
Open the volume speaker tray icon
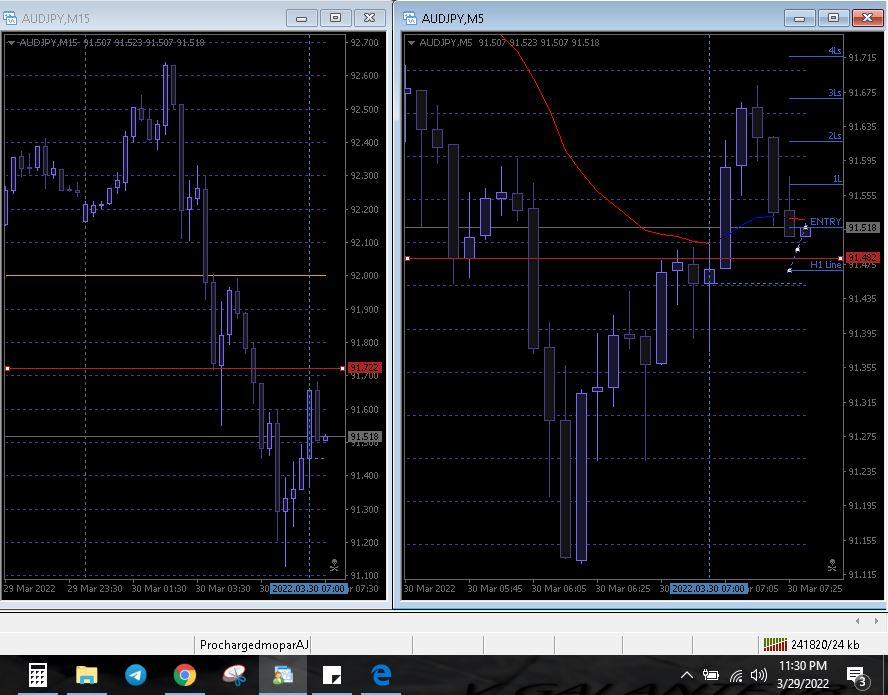pos(758,675)
